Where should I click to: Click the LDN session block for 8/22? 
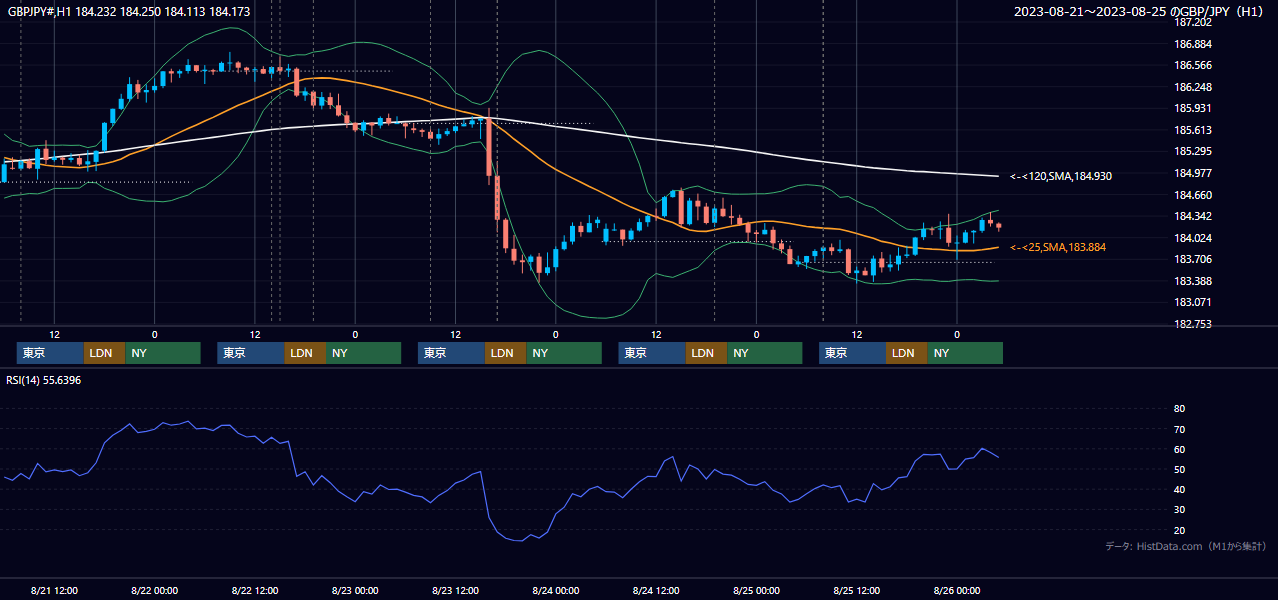tap(305, 353)
